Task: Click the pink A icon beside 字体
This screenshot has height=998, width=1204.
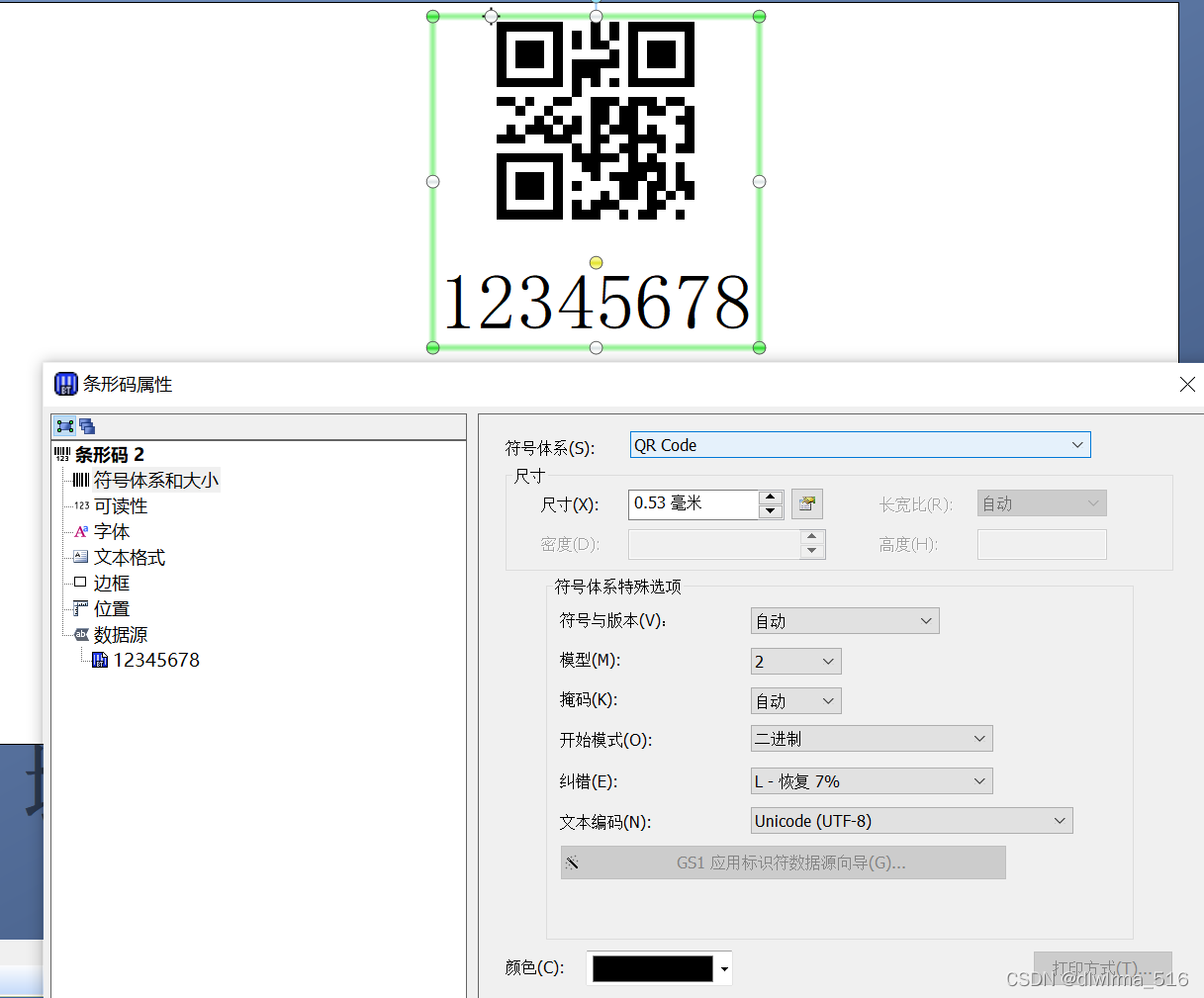Action: [x=81, y=532]
